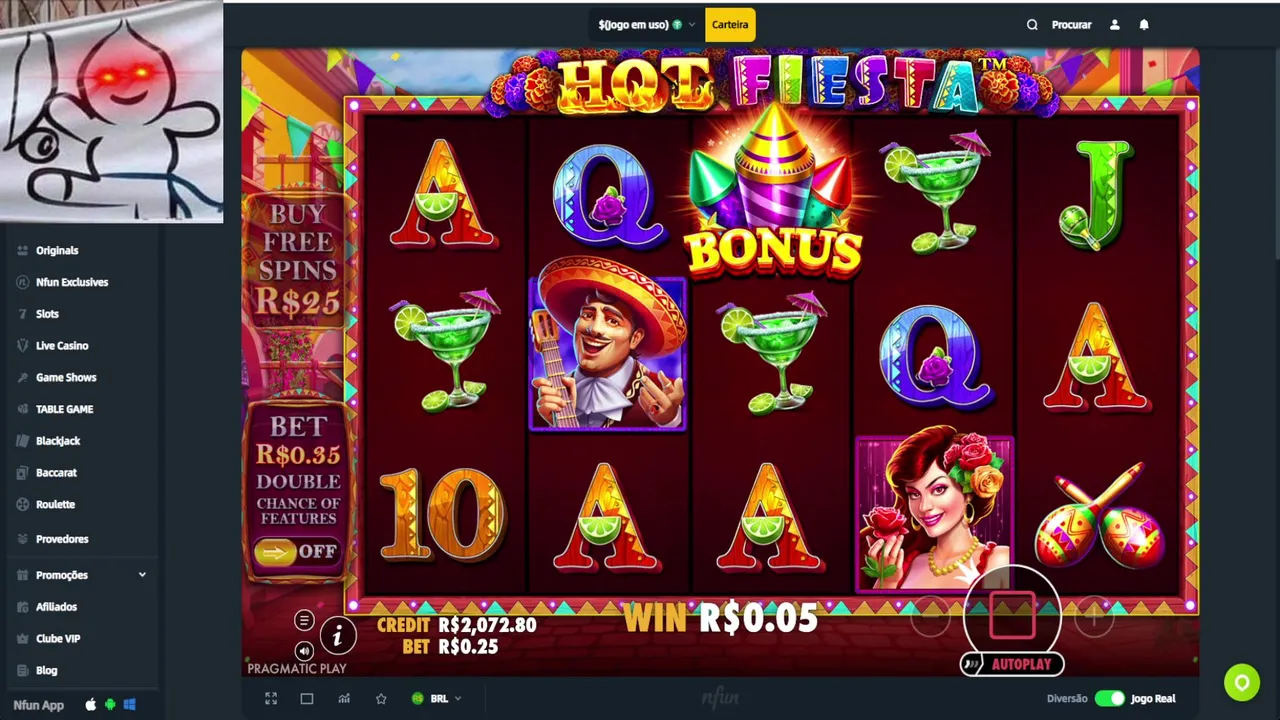Screen dimensions: 1280x720
Task: Increase the bet with plus button
Action: click(1093, 618)
